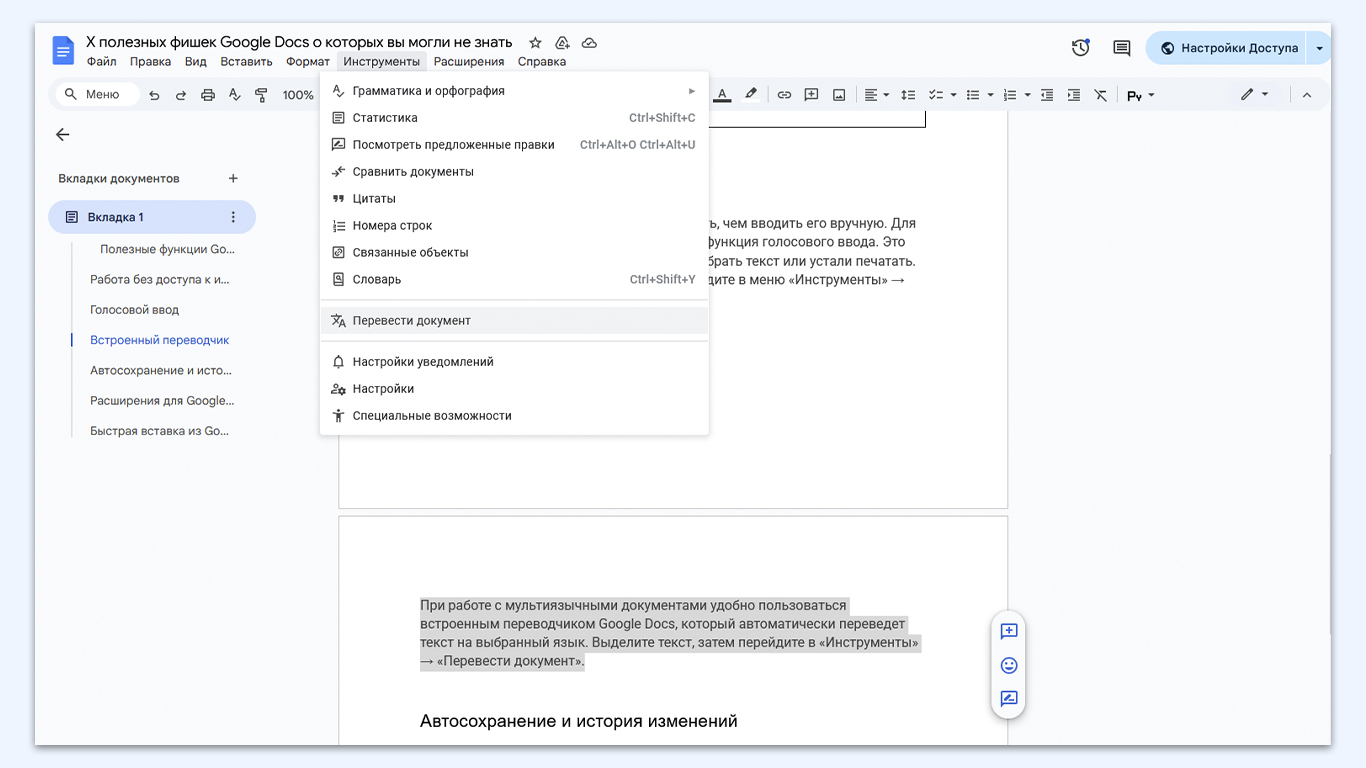
Task: Open the Формат menu
Action: point(308,62)
